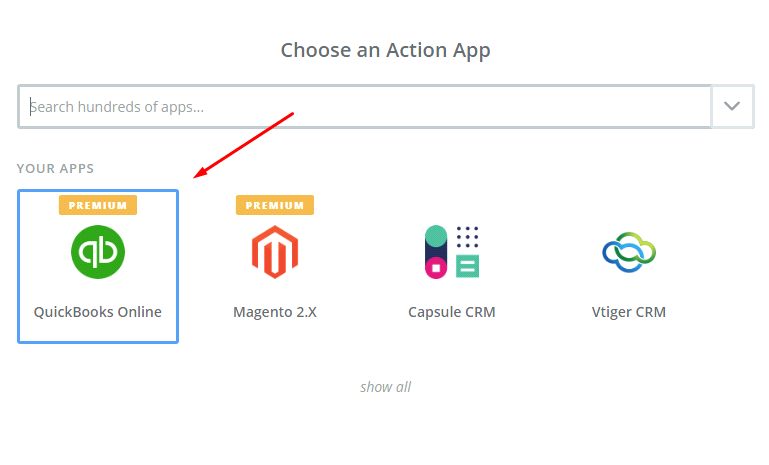Select the Magento 2.X orange logo

click(x=275, y=252)
